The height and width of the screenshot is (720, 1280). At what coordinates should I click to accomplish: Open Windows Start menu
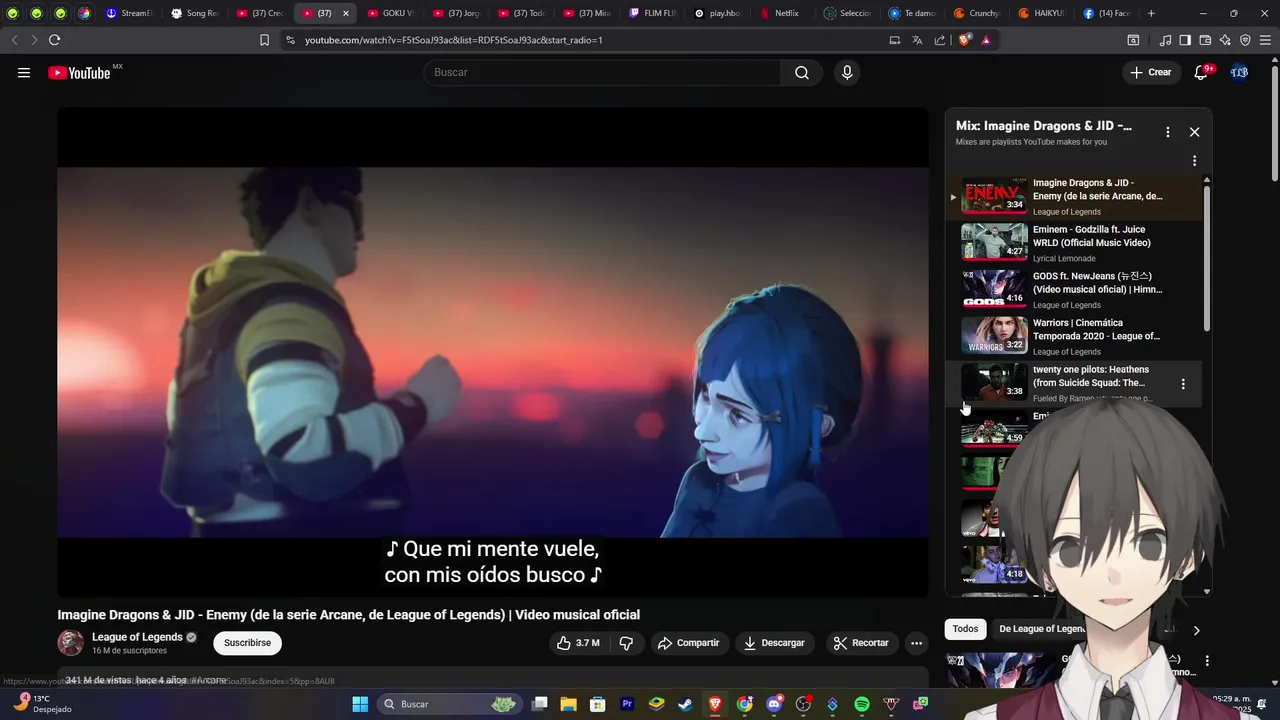[360, 704]
